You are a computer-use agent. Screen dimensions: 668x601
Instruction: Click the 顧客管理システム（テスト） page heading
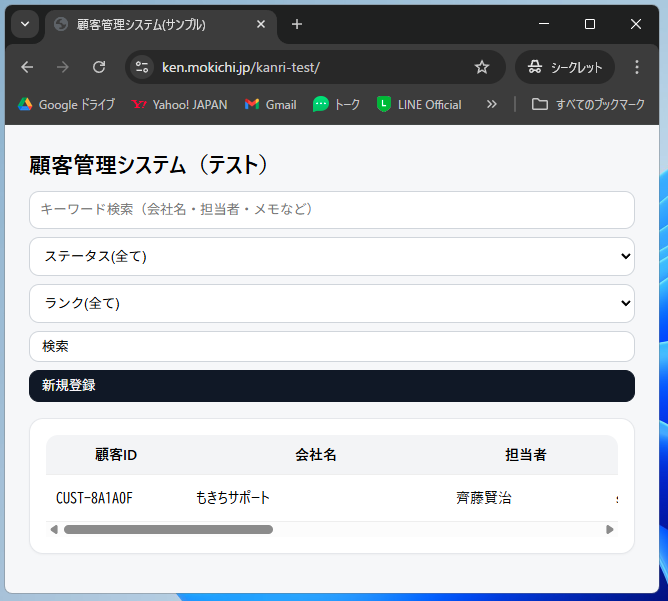pos(150,165)
